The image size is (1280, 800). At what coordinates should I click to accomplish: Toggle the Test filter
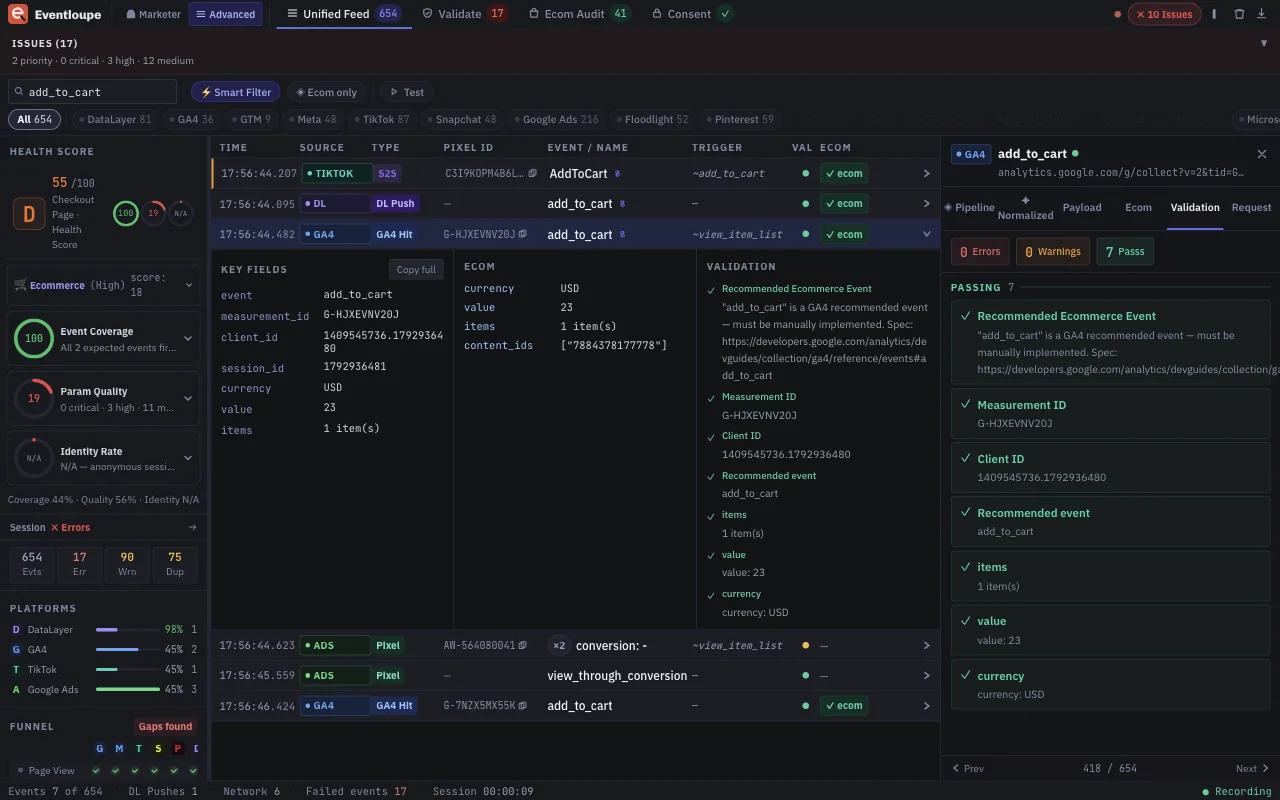pos(406,92)
